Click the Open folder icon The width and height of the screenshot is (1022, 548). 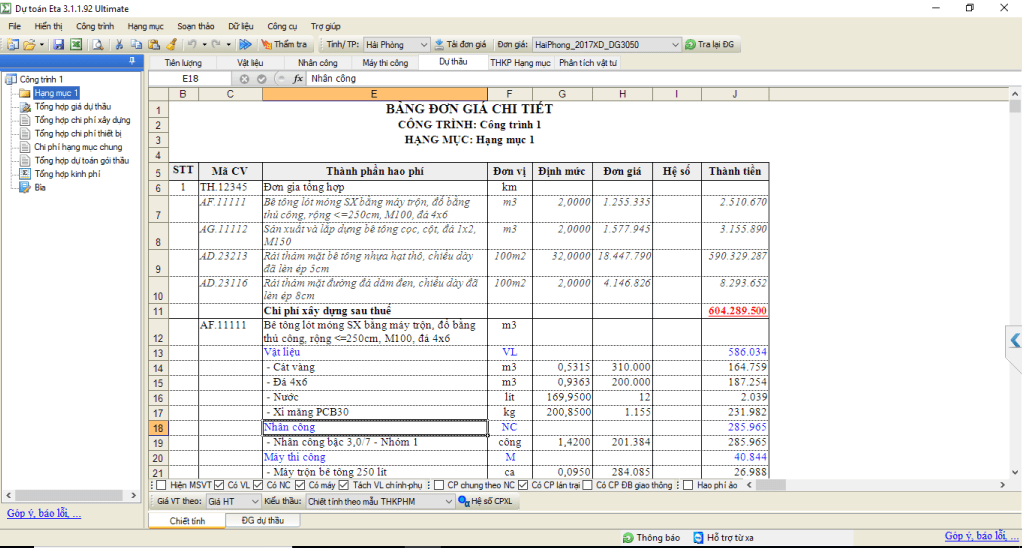[x=30, y=45]
